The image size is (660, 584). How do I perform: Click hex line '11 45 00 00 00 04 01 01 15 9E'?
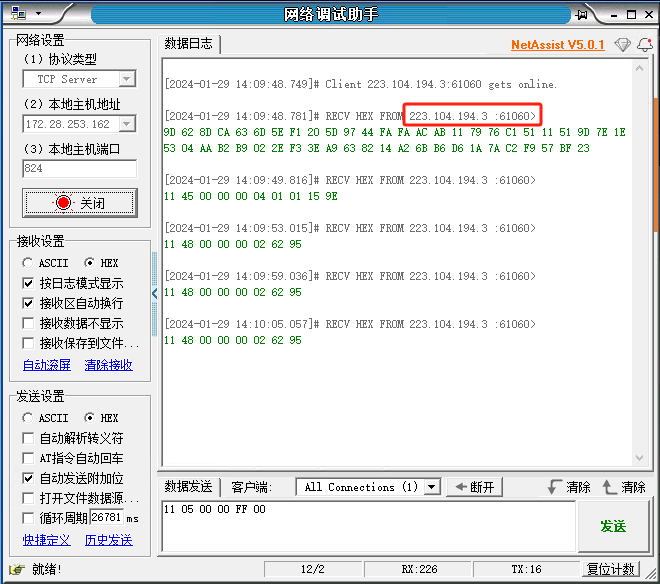(x=250, y=196)
